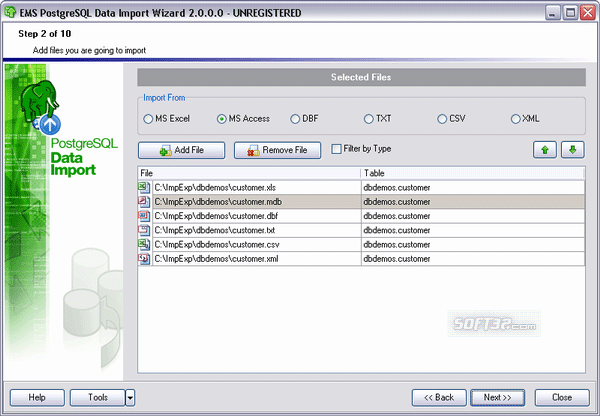The height and width of the screenshot is (416, 600).
Task: Click dbdemos.customer table cell for customer.csv
Action: tap(473, 245)
